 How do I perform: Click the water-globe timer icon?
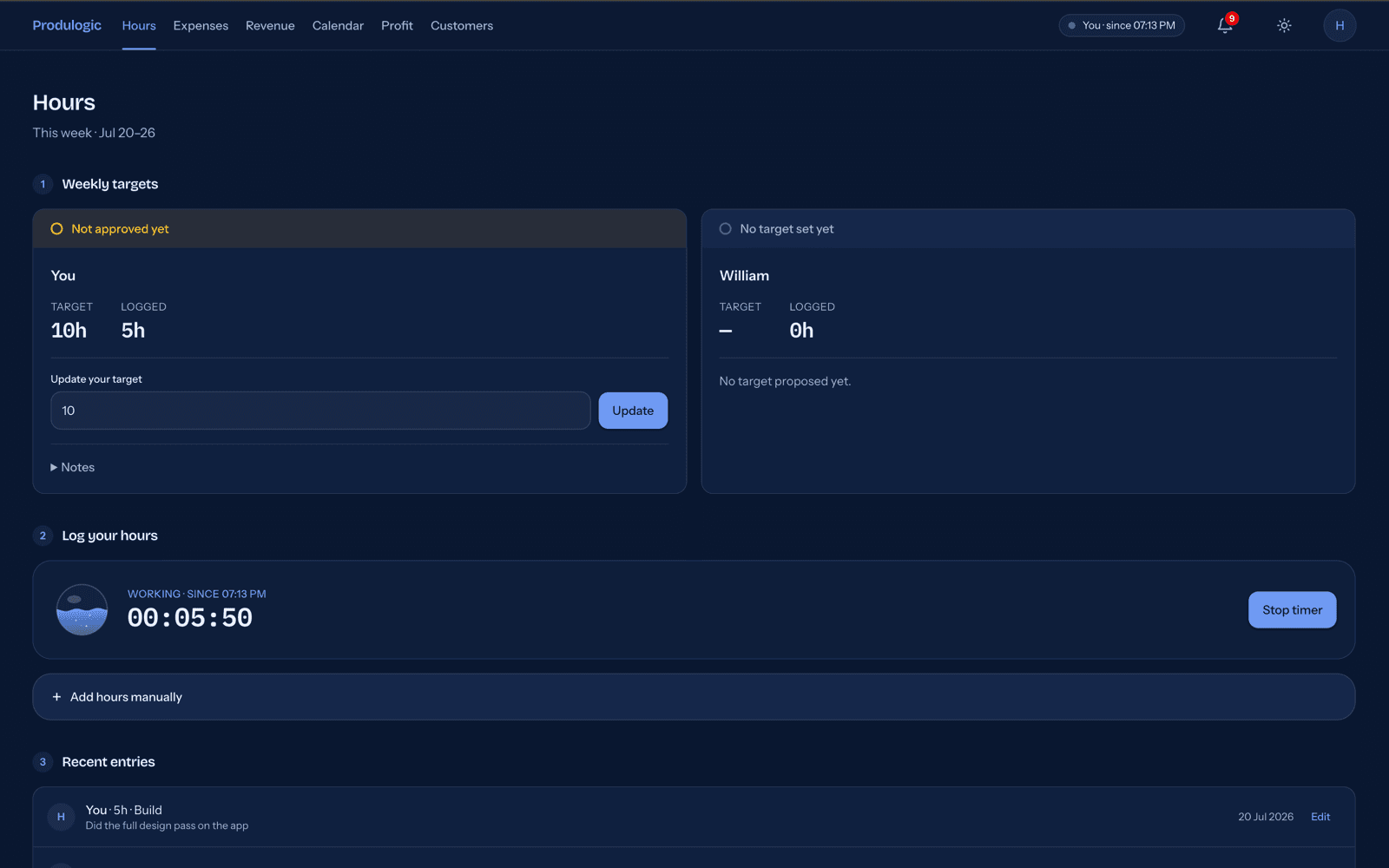pos(82,609)
